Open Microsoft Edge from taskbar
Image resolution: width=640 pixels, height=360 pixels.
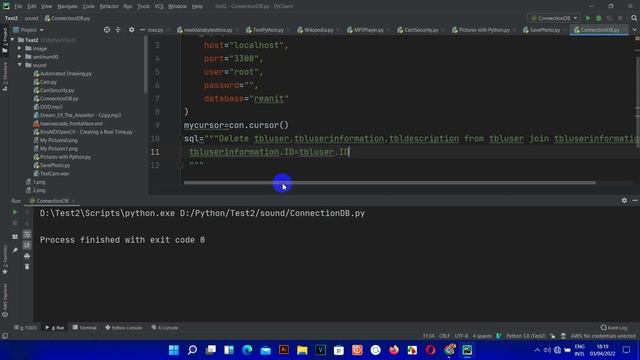(x=247, y=350)
